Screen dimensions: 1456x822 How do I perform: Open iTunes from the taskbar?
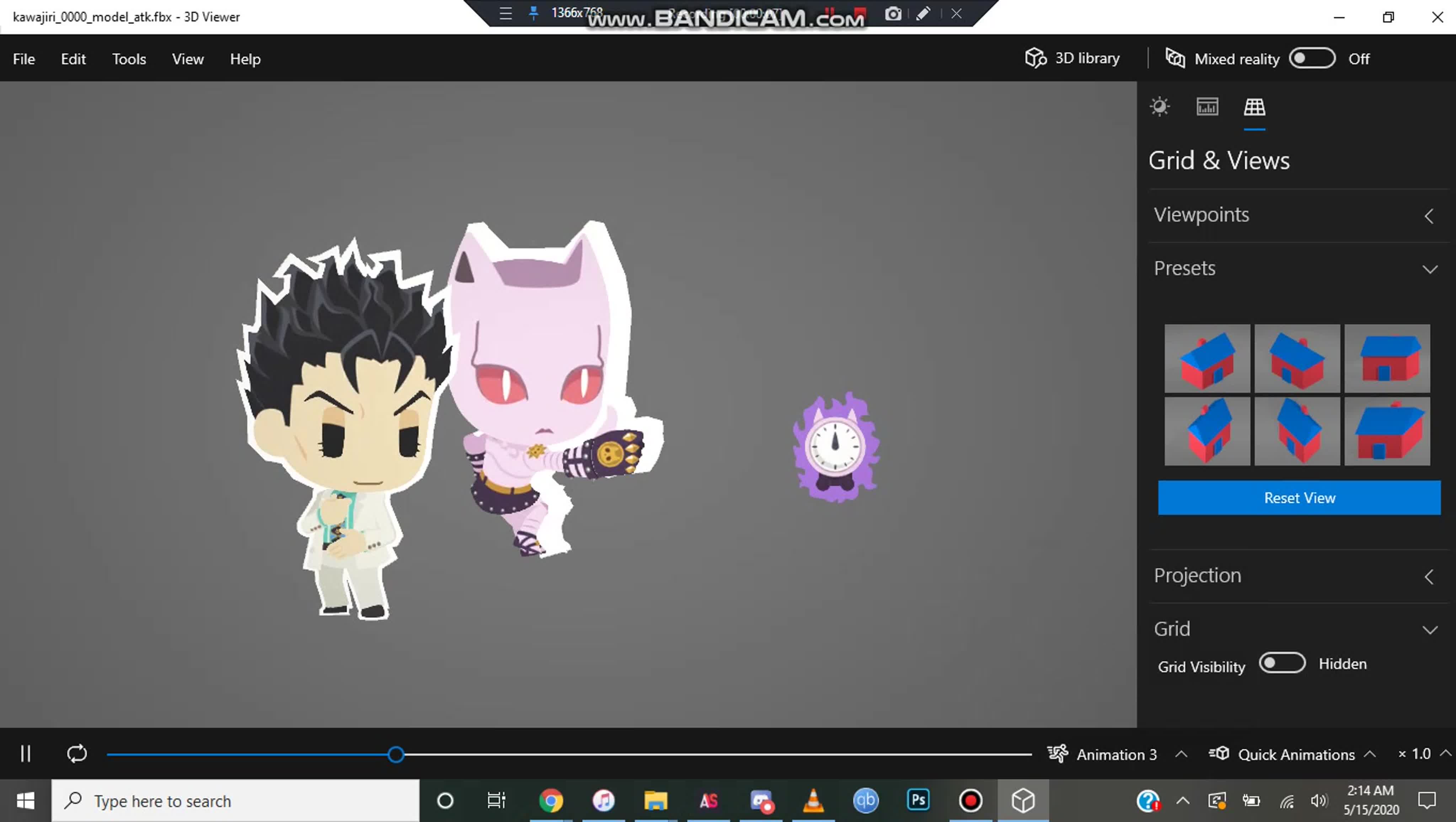[603, 801]
